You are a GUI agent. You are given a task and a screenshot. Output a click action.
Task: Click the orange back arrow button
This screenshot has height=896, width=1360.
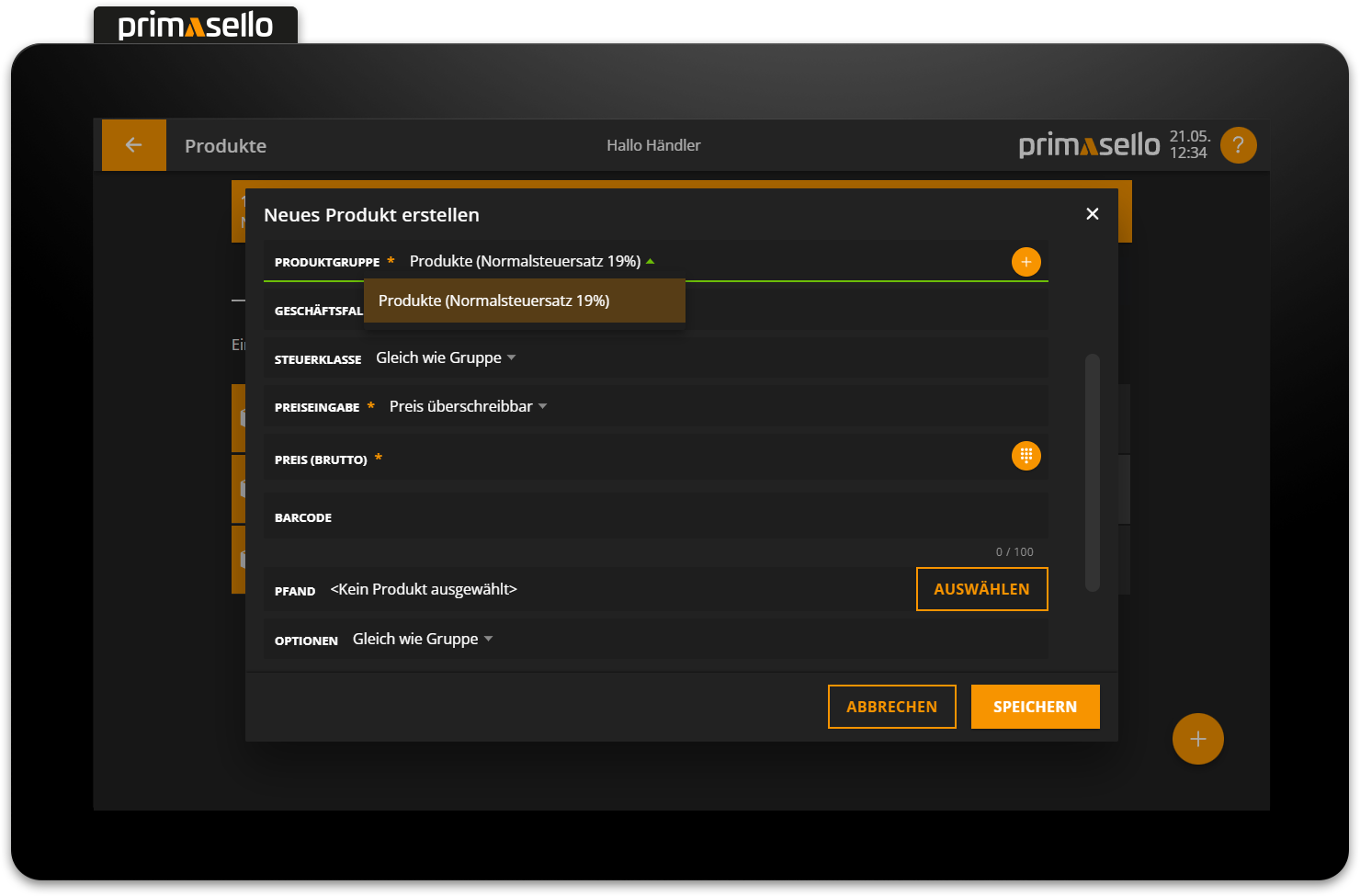[133, 145]
